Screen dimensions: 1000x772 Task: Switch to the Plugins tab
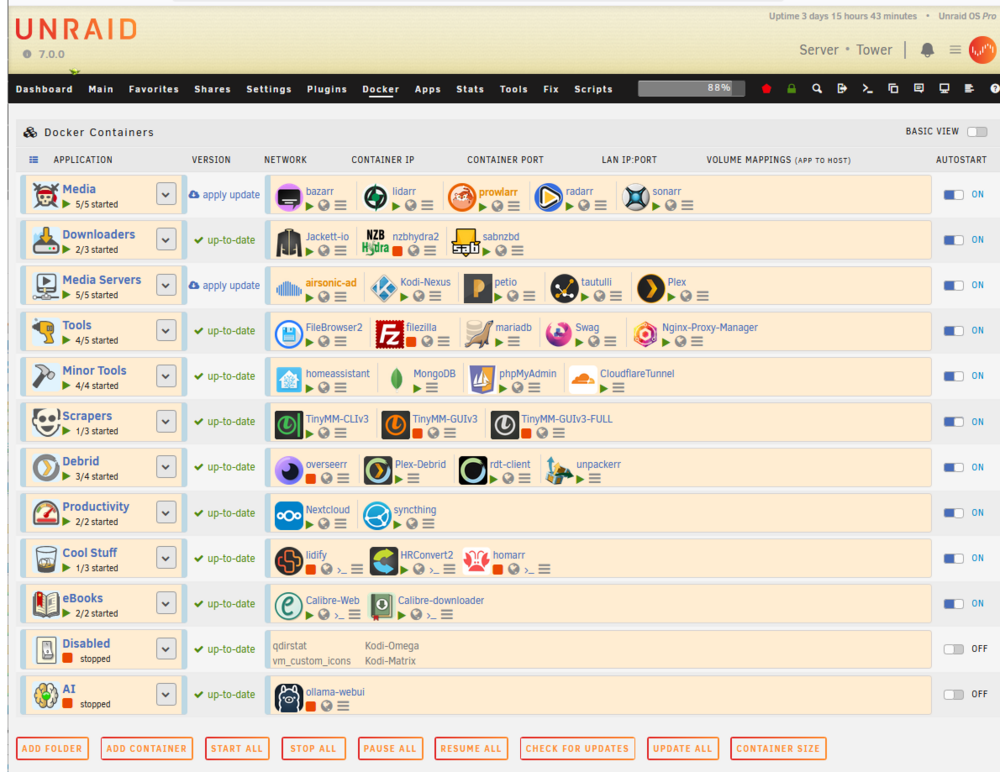pyautogui.click(x=327, y=89)
